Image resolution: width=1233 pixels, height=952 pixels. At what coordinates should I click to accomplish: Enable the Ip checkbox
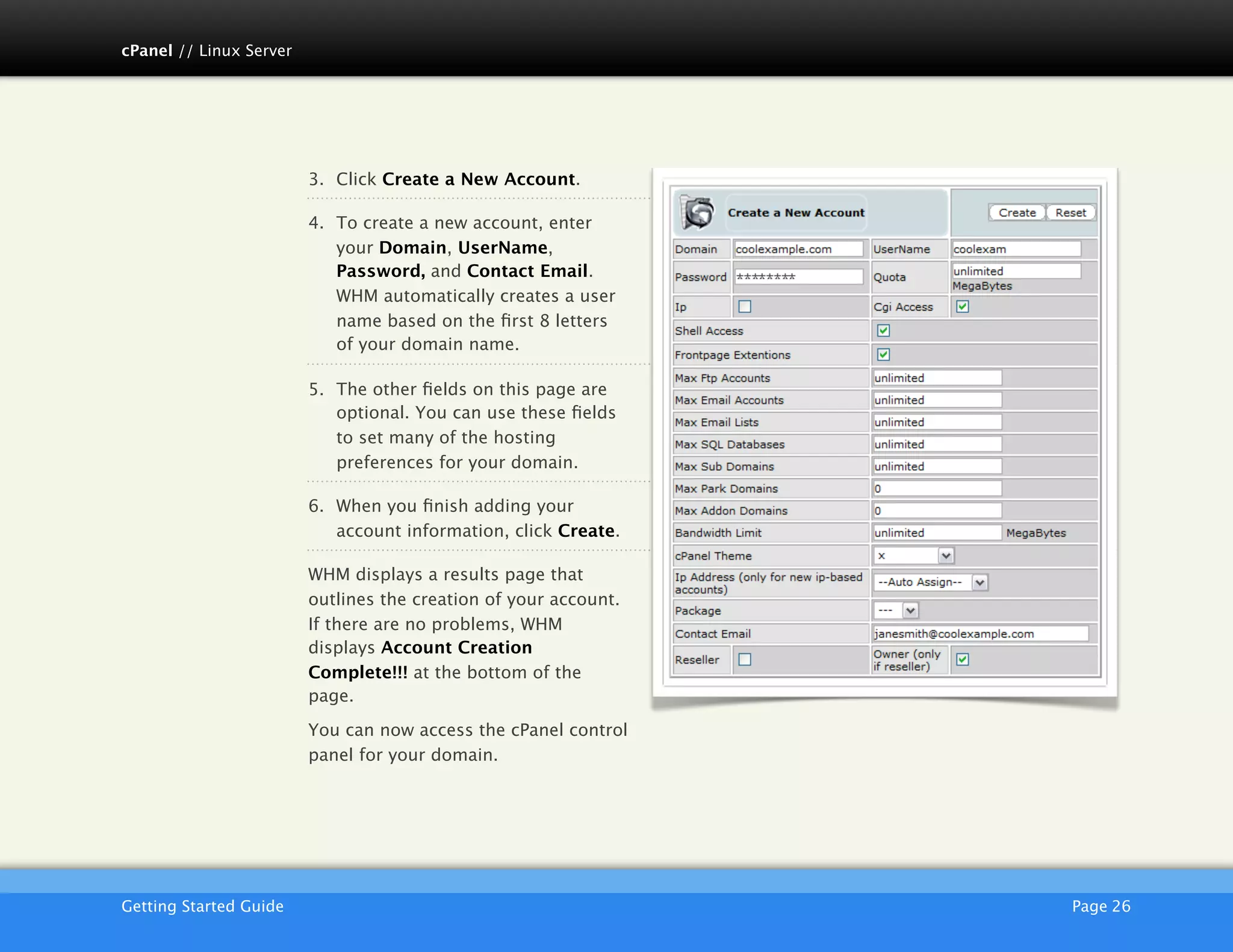(745, 307)
